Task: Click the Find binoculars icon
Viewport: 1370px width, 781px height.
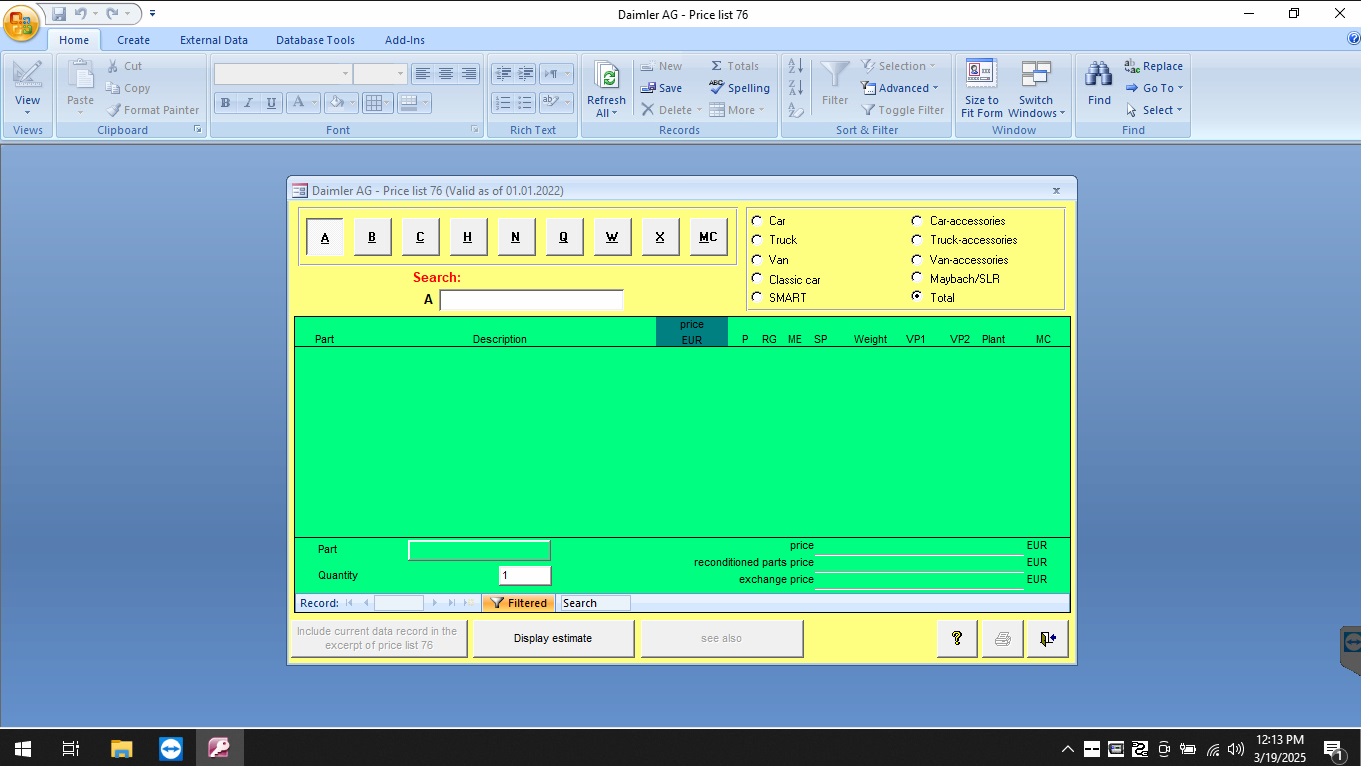Action: click(1099, 76)
